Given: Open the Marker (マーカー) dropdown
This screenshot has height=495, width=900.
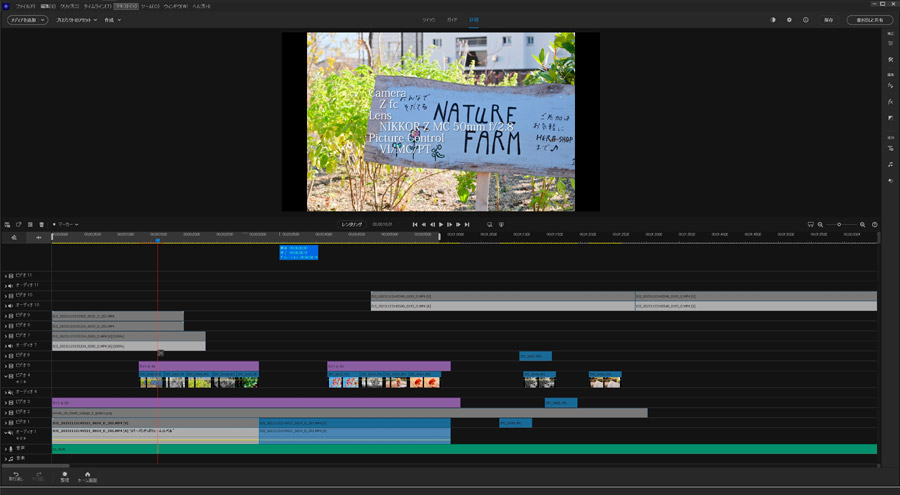Looking at the screenshot, I should [65, 225].
